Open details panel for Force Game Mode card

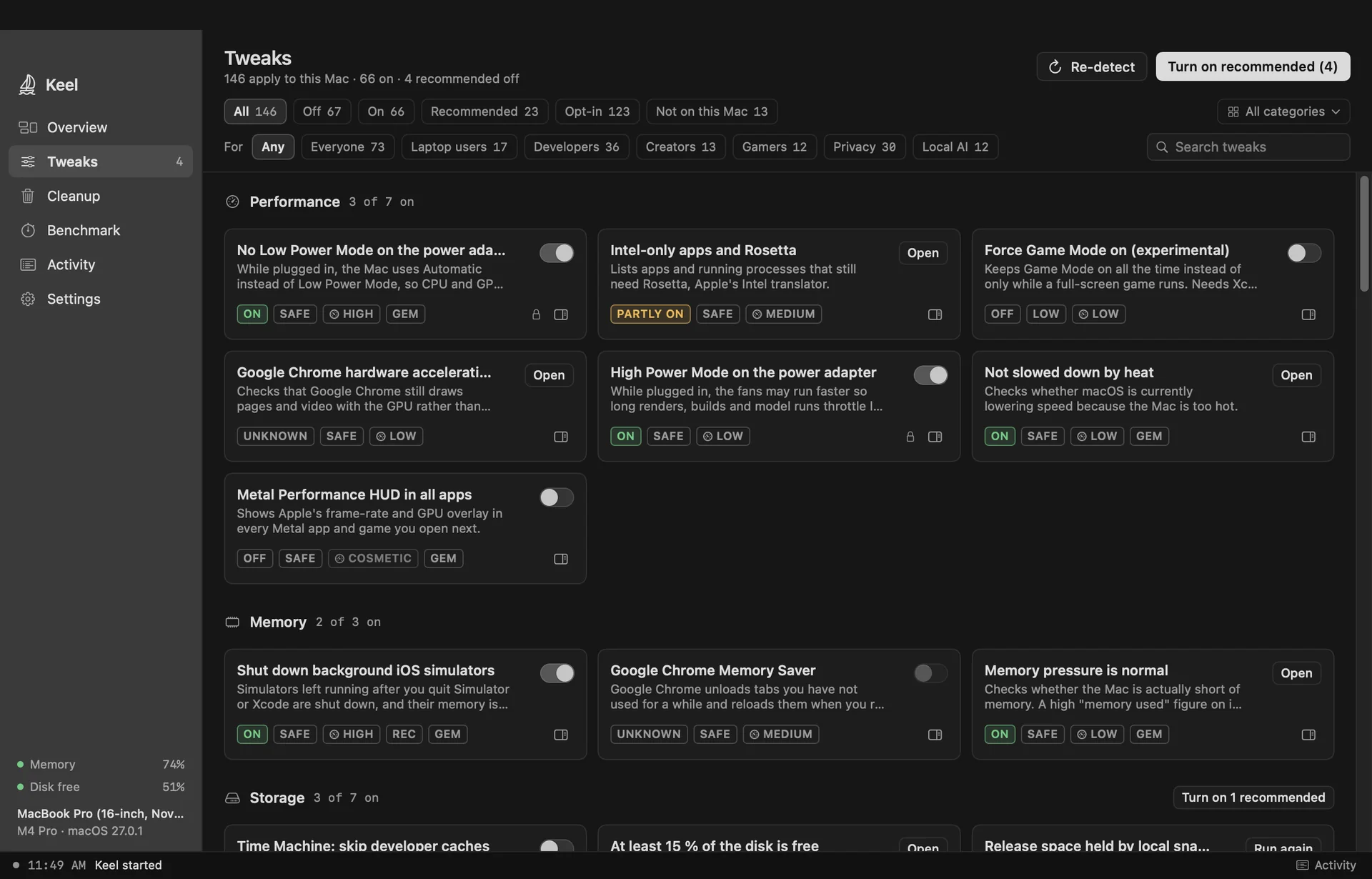[x=1308, y=314]
